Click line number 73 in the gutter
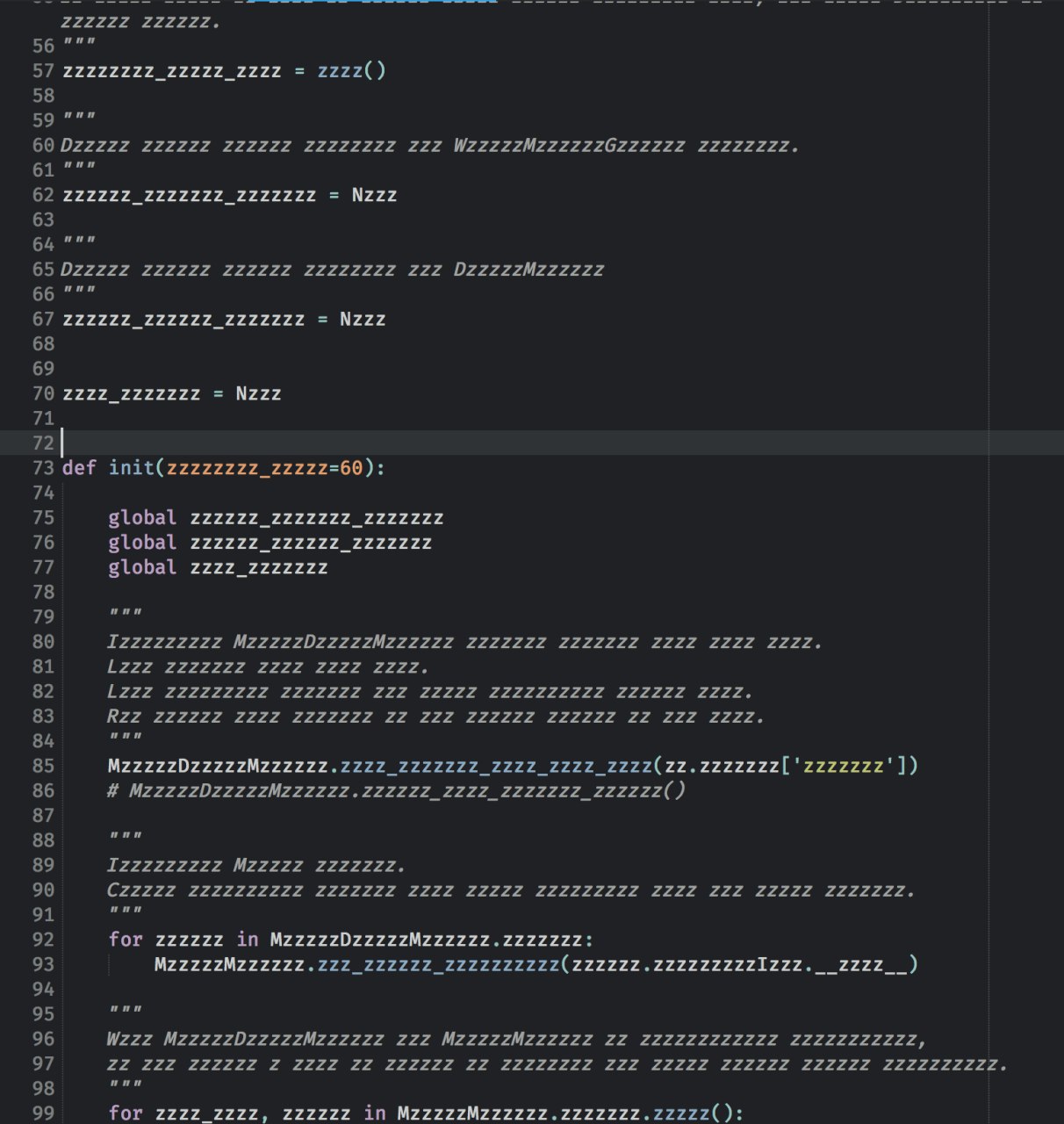Screen dimensions: 1064x1124 (43, 468)
